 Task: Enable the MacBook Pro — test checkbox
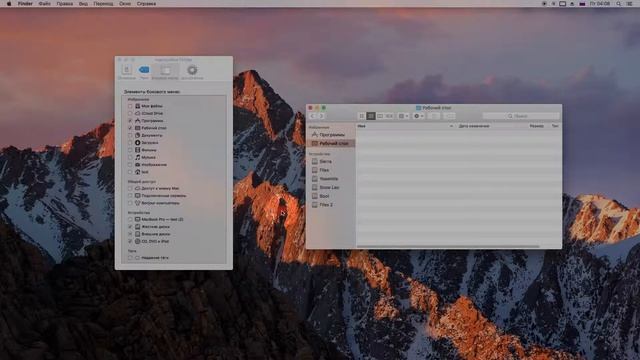pyautogui.click(x=130, y=220)
